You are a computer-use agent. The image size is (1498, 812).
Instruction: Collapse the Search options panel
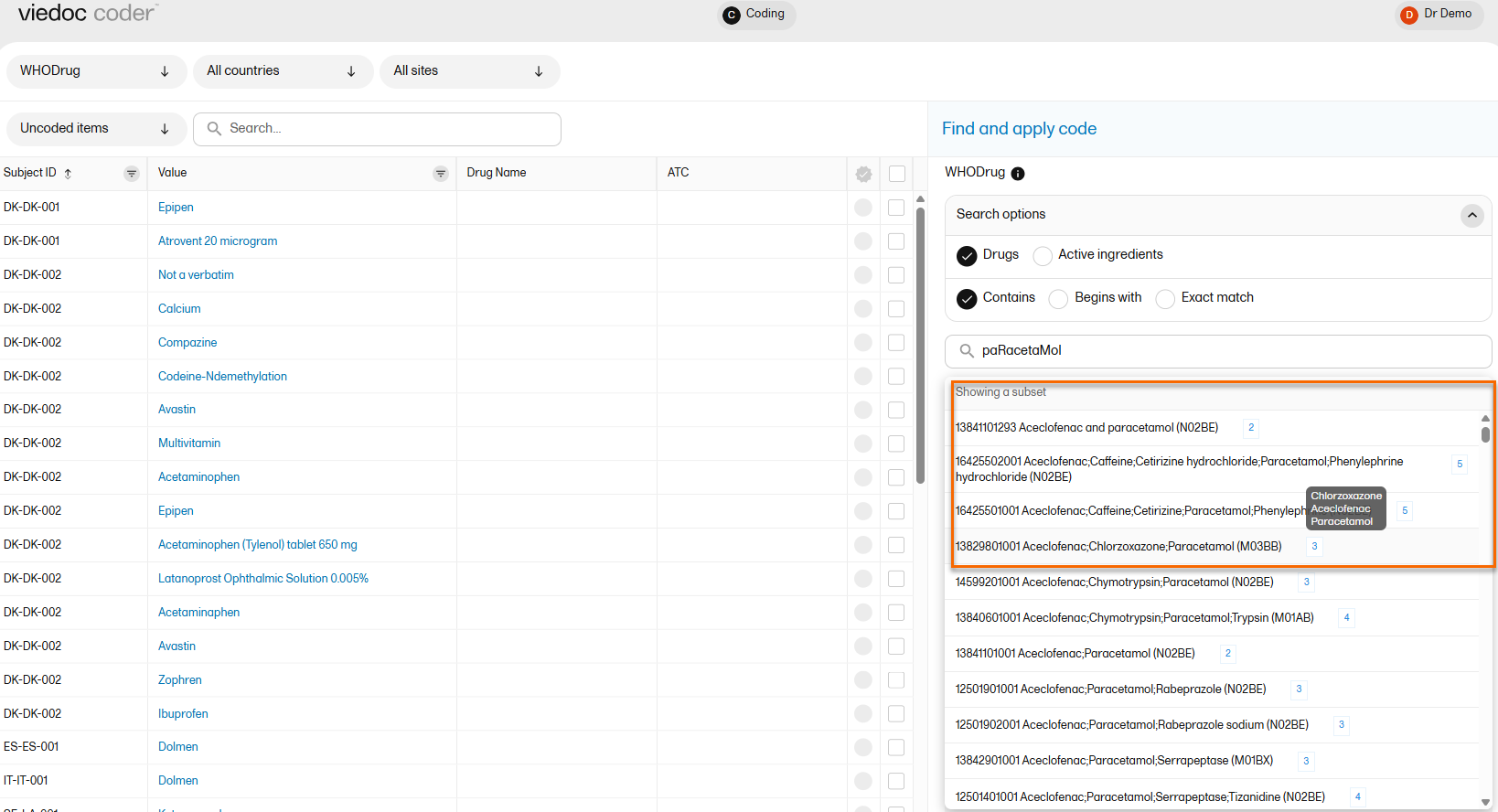click(x=1471, y=215)
